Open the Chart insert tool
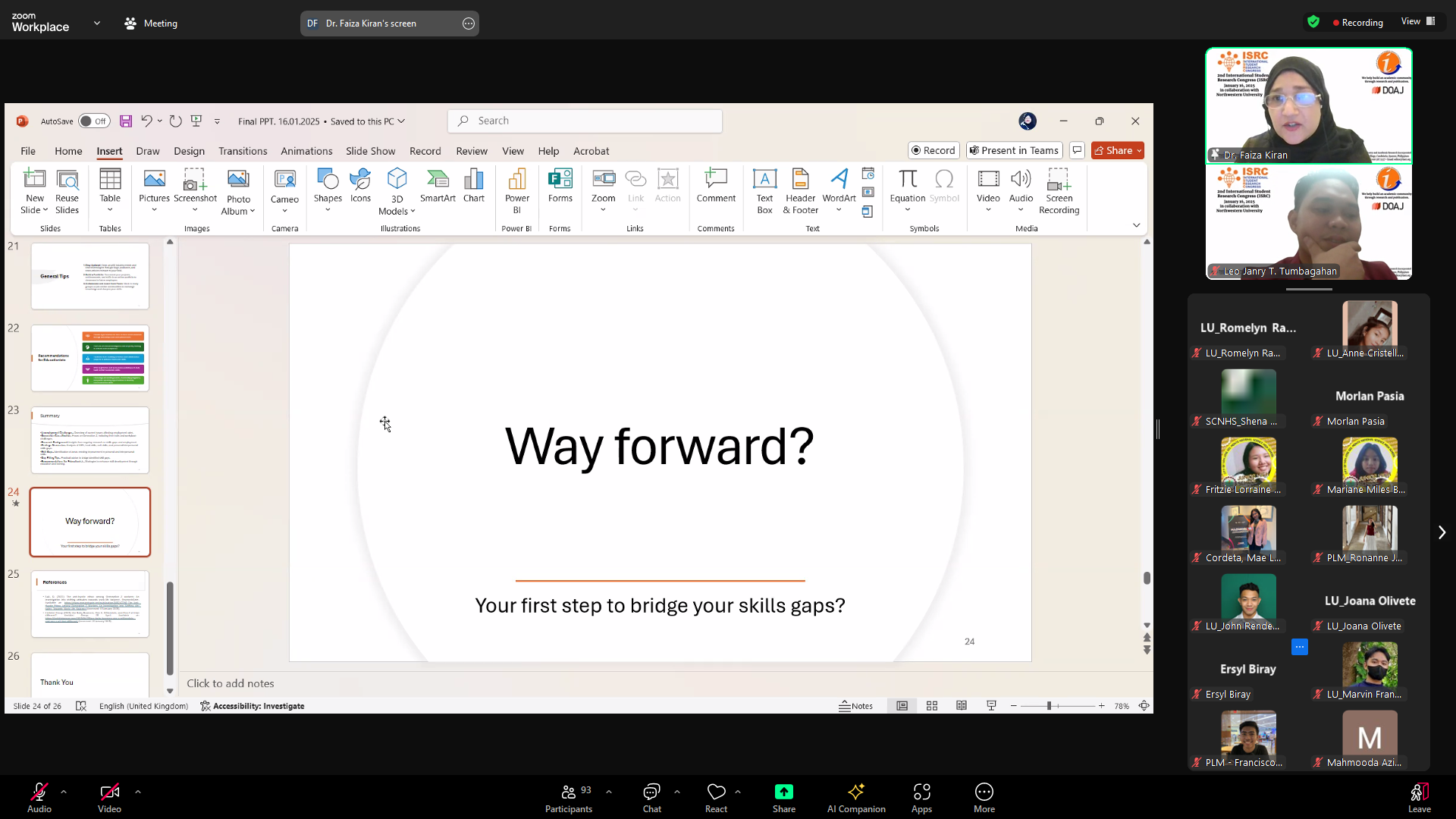This screenshot has height=819, width=1456. coord(473,186)
